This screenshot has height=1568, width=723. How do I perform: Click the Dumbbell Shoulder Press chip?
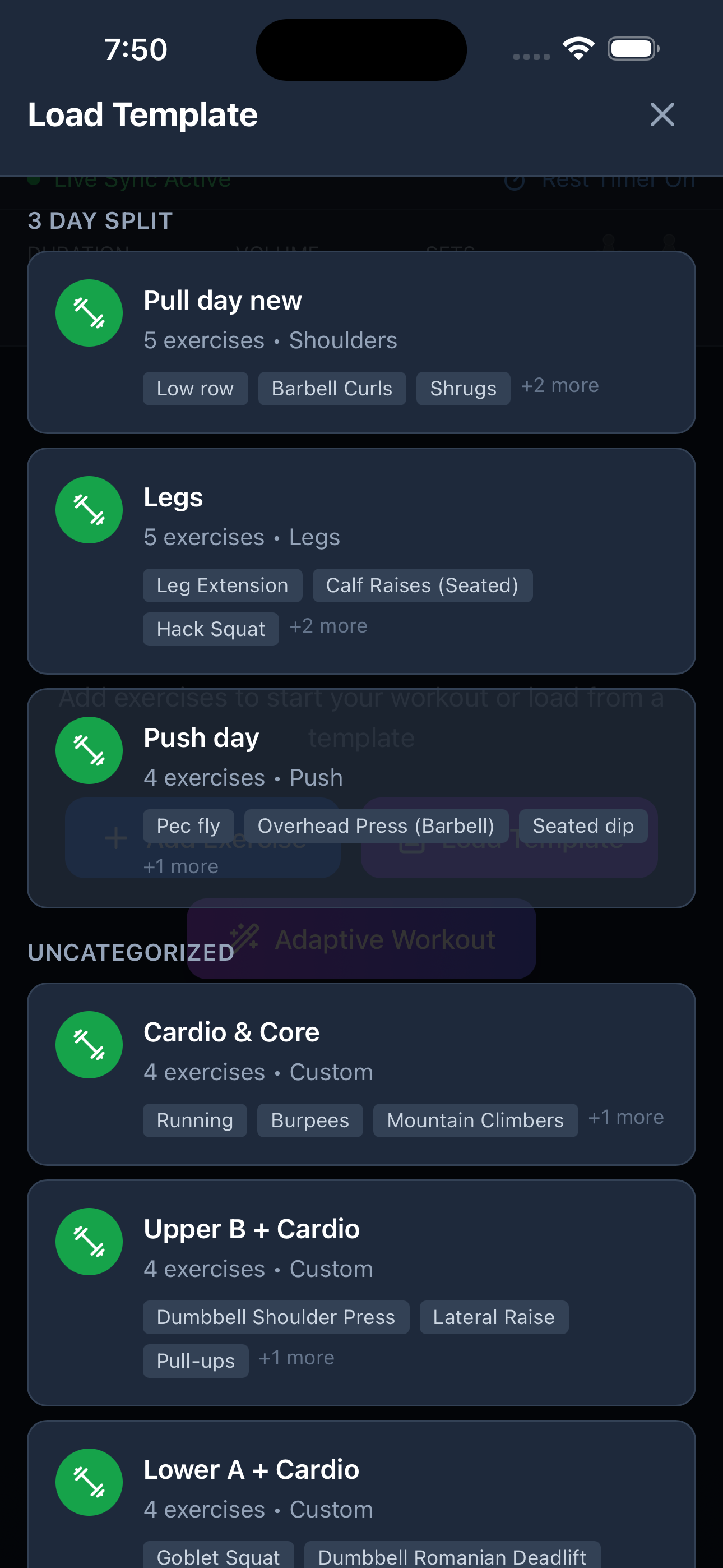pos(276,1317)
